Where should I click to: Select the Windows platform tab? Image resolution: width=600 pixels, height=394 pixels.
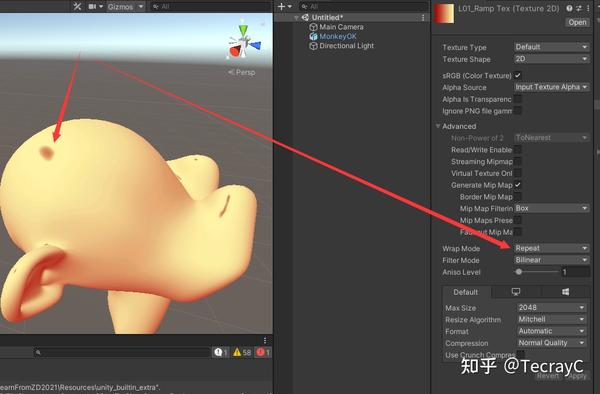(x=565, y=292)
